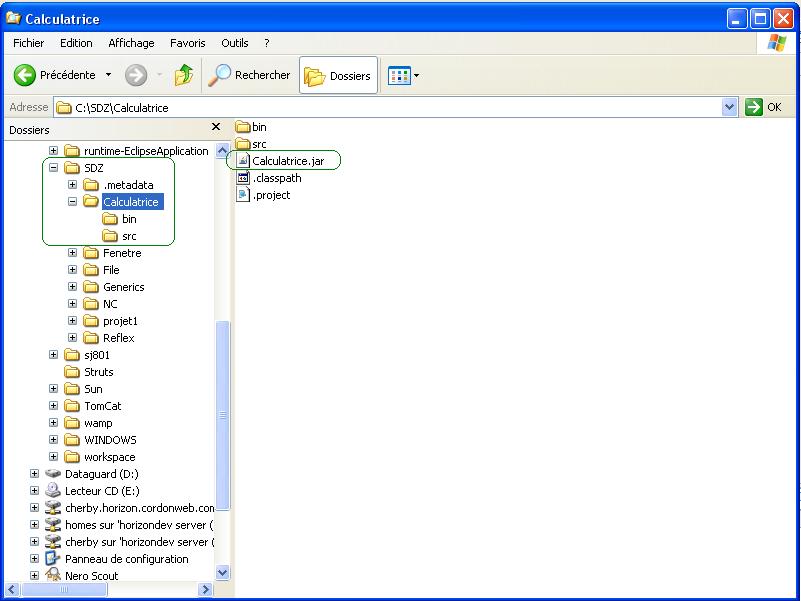Screen dimensions: 801x601
Task: Expand the Reflex tree node
Action: pyautogui.click(x=73, y=338)
